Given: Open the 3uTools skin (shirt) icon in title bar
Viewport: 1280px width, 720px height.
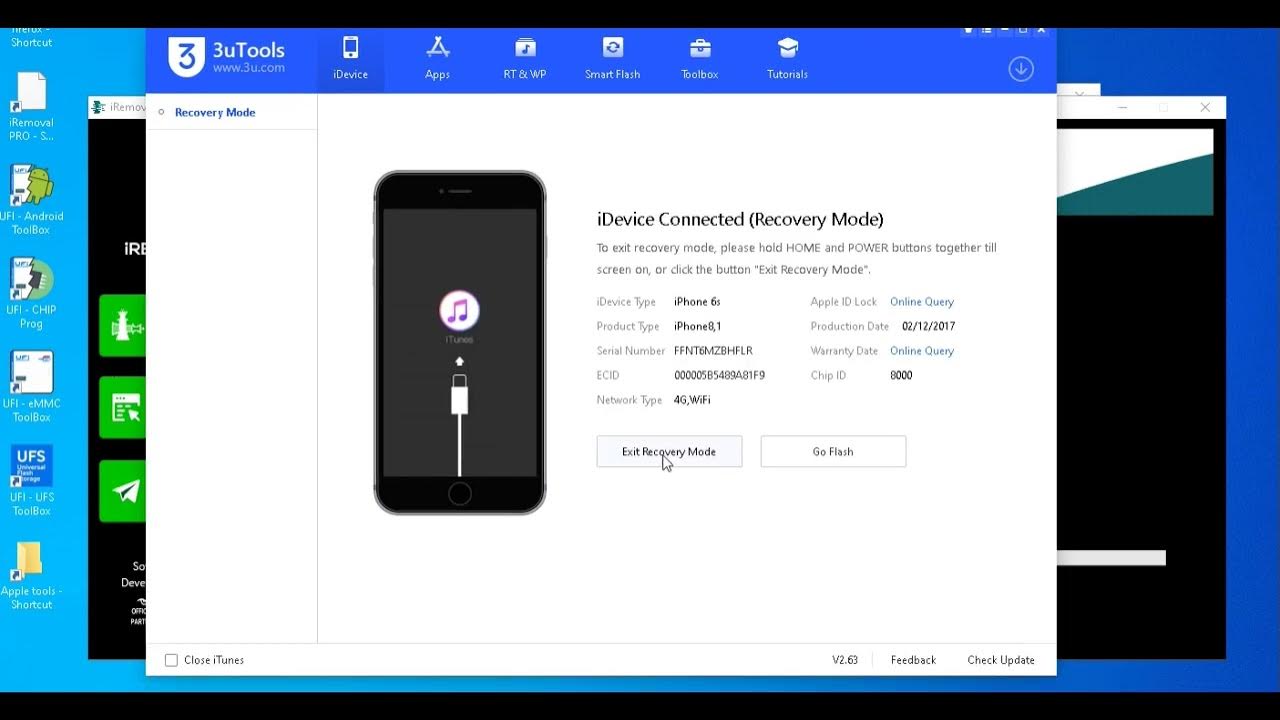Looking at the screenshot, I should (x=968, y=31).
